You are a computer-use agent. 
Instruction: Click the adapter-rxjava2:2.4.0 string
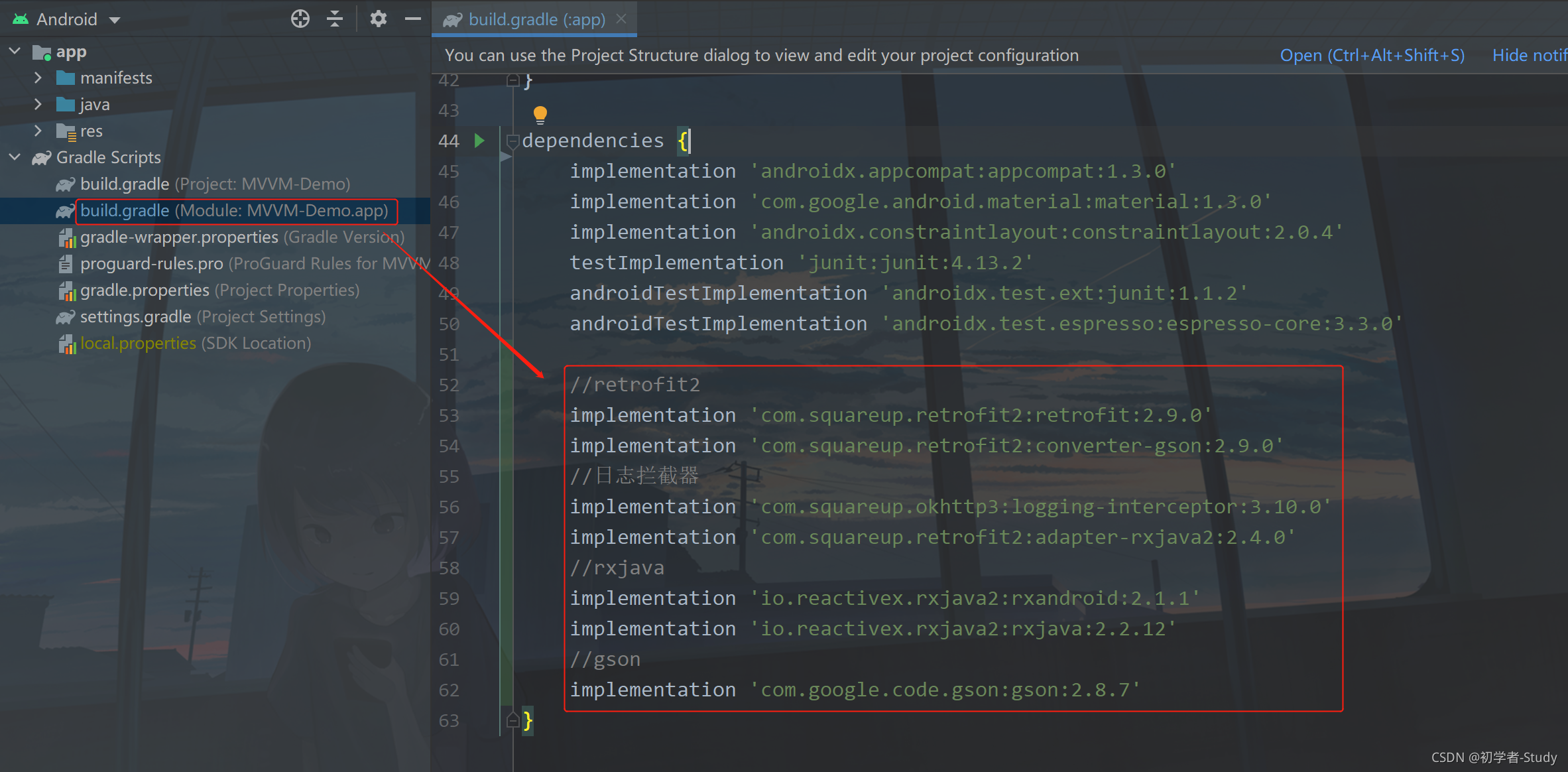point(1022,537)
